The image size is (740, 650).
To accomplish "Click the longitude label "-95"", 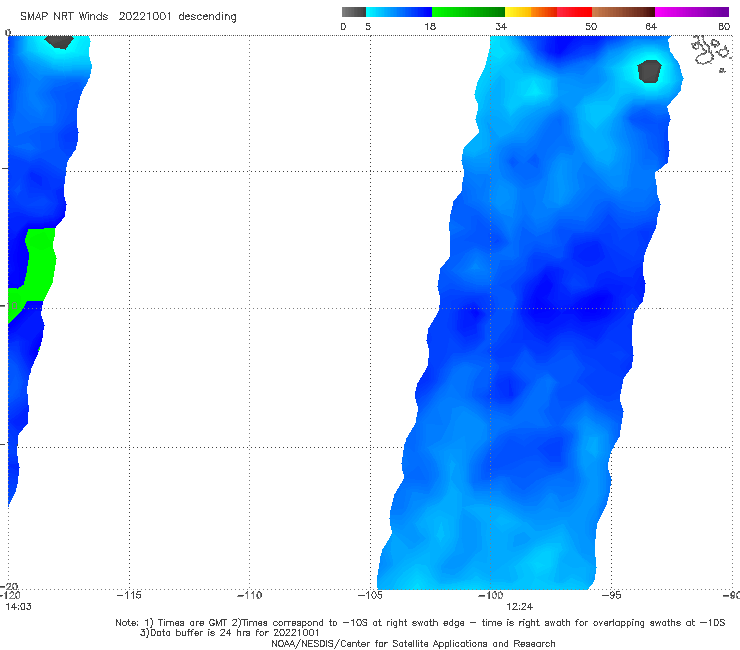I will tap(612, 595).
